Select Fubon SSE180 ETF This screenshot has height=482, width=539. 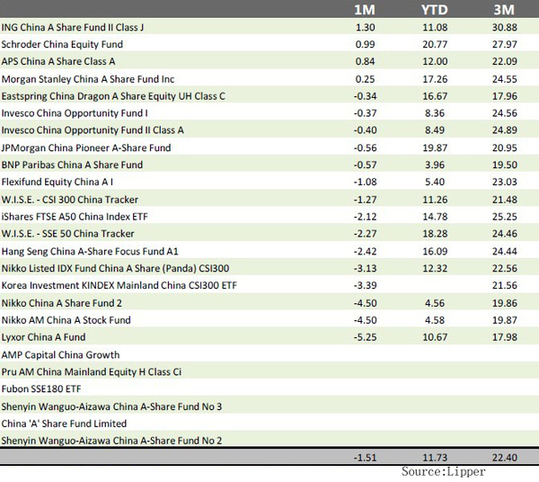click(x=41, y=389)
